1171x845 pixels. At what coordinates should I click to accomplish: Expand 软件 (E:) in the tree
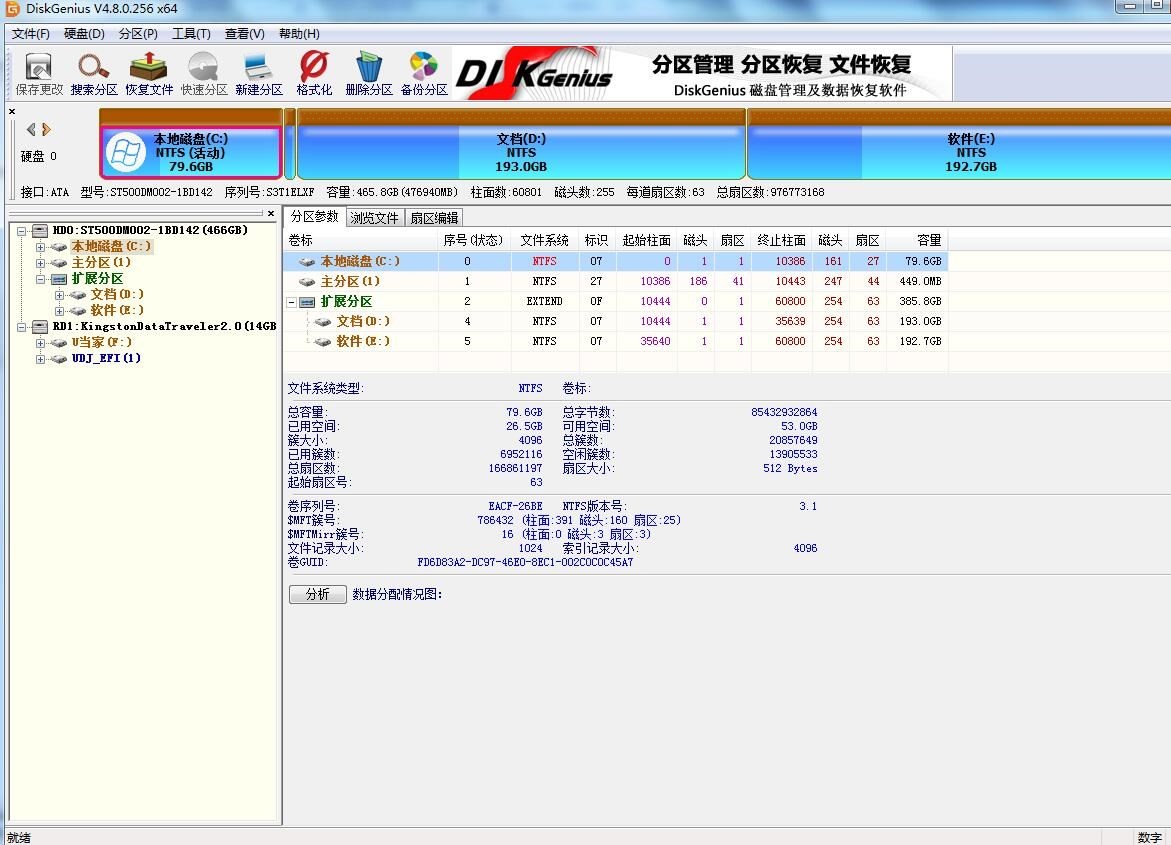pos(59,311)
